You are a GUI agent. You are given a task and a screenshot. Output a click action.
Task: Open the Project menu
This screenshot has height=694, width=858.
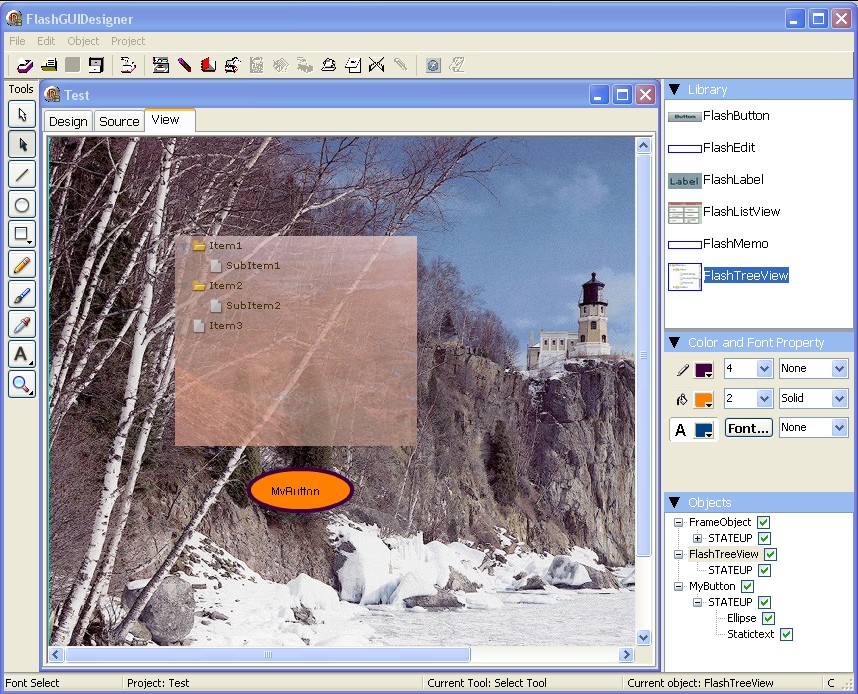tap(128, 41)
